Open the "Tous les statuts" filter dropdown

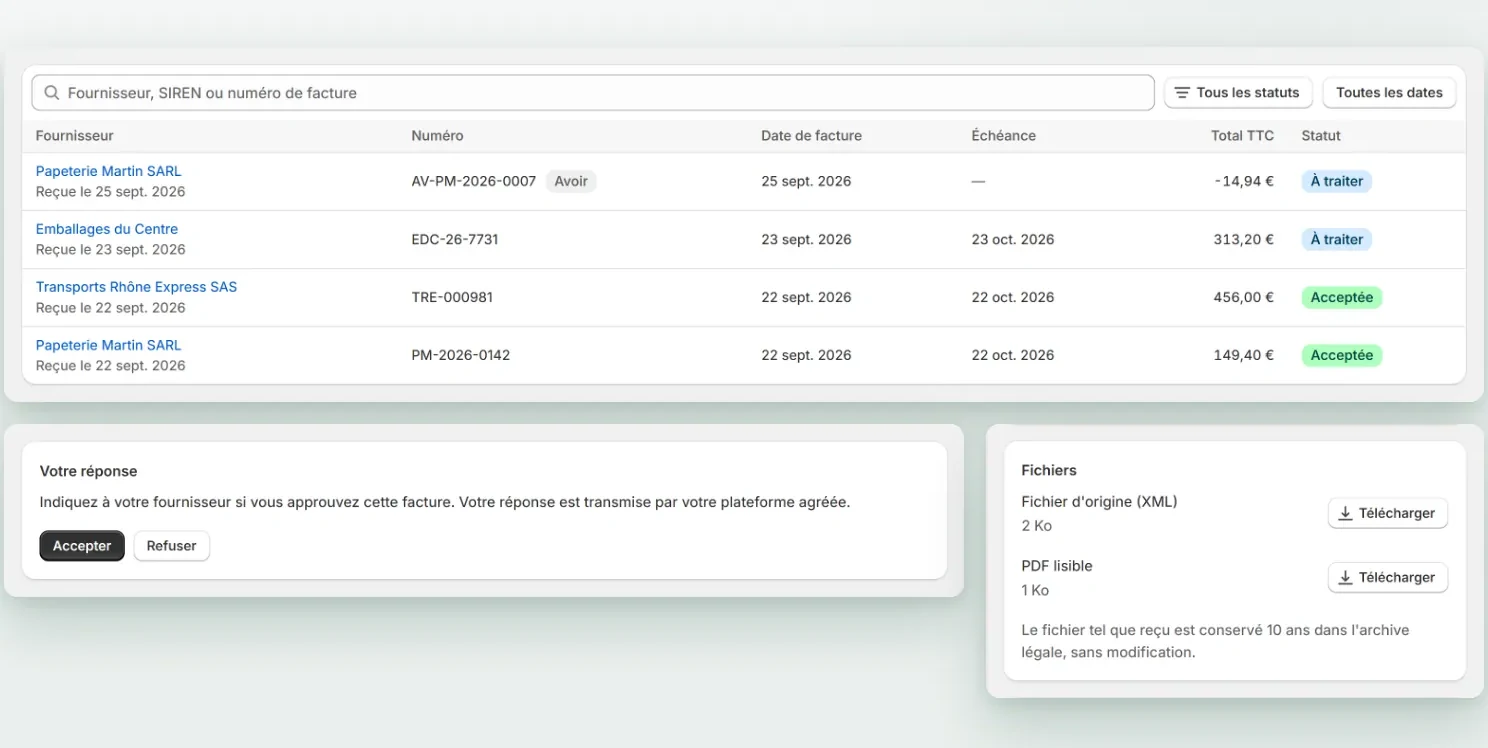pyautogui.click(x=1238, y=93)
